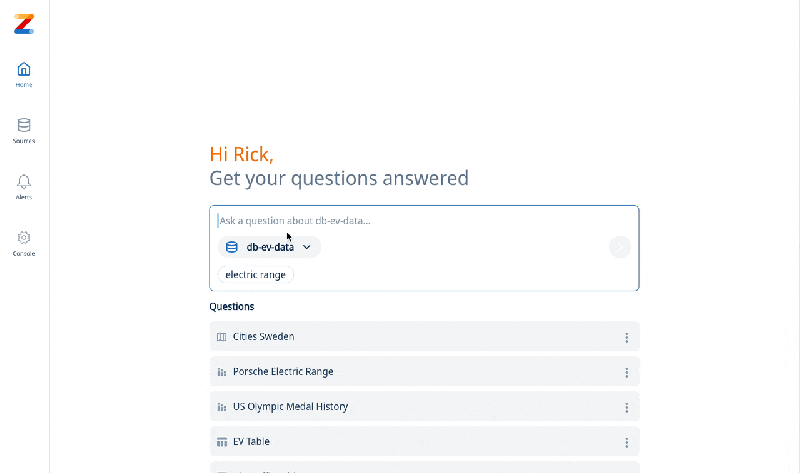Screen dimensions: 800x473
Task: Click the EV Table icon
Action: point(222,442)
